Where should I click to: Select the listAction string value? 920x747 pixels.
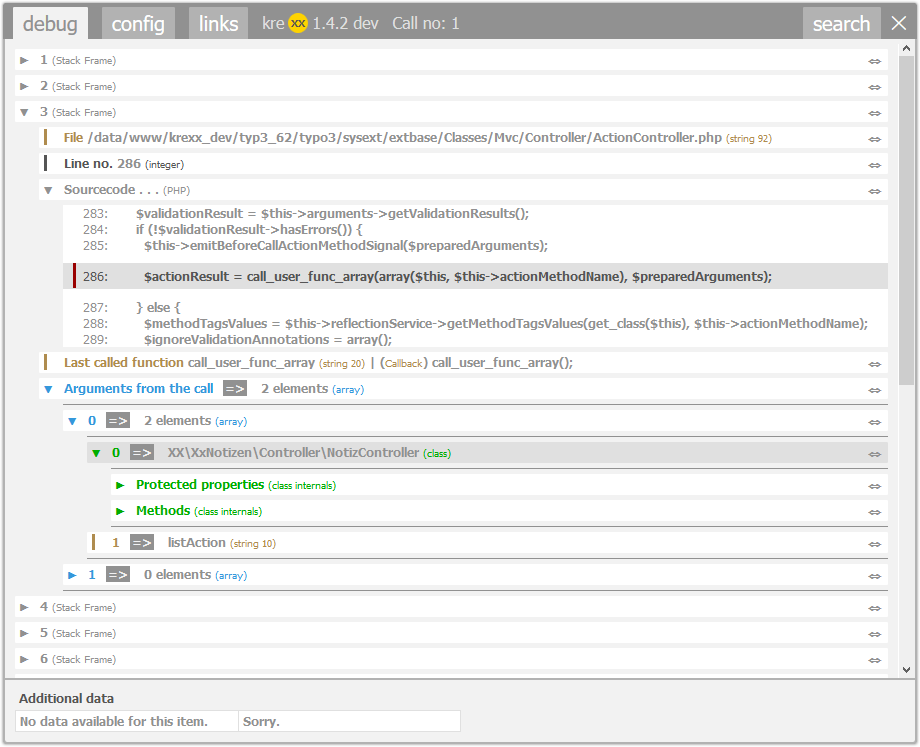[x=197, y=543]
